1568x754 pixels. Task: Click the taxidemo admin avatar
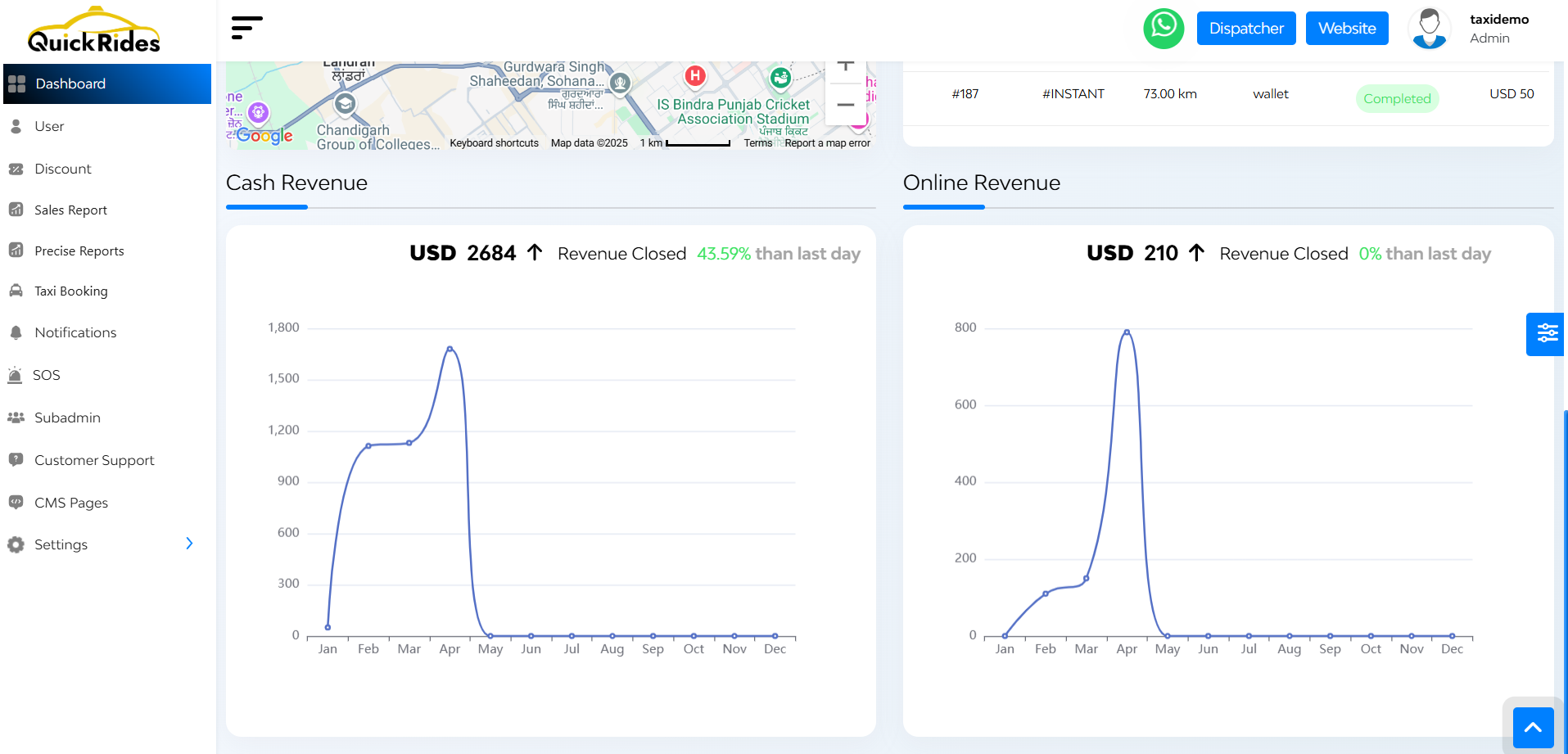tap(1430, 29)
